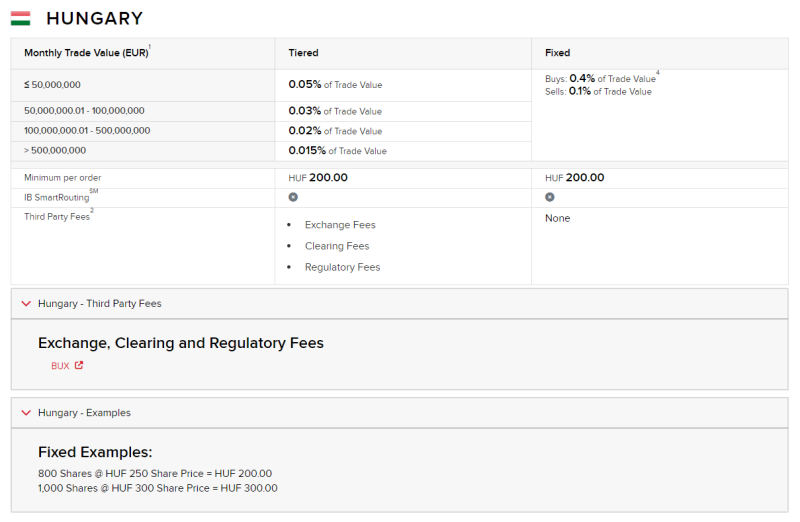Click the IB SmartRouting row label
The height and width of the screenshot is (522, 800).
pyautogui.click(x=57, y=197)
